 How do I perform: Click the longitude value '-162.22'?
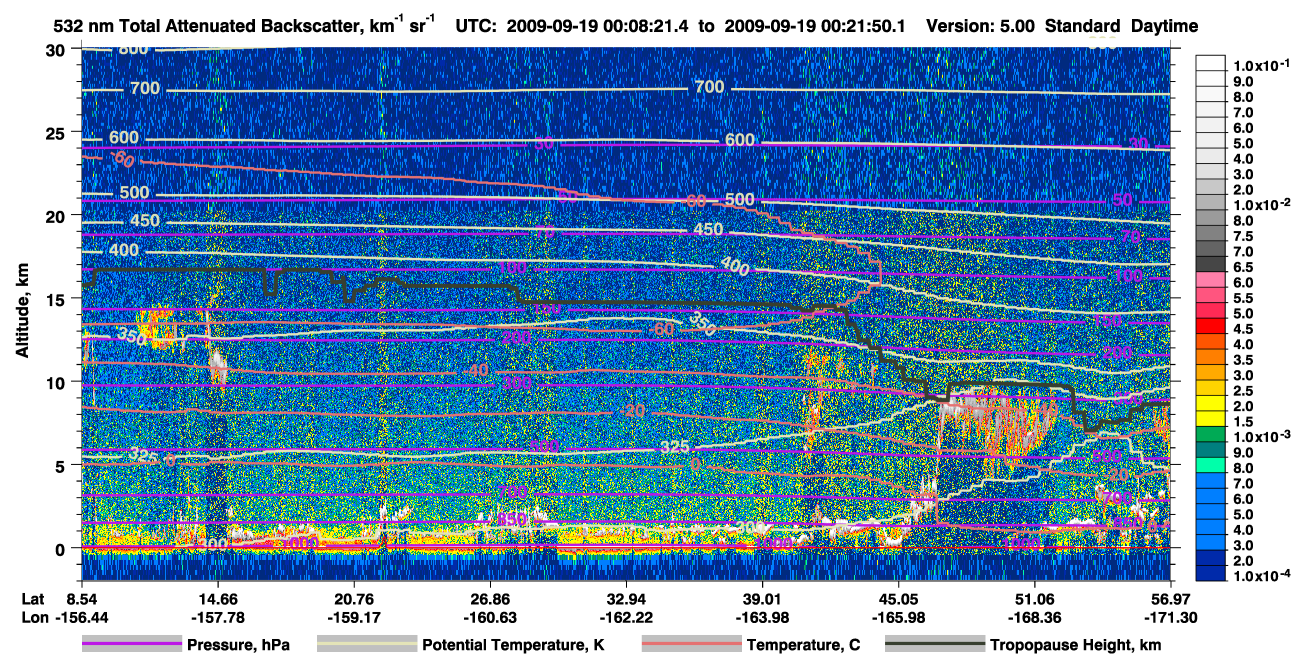[x=625, y=616]
